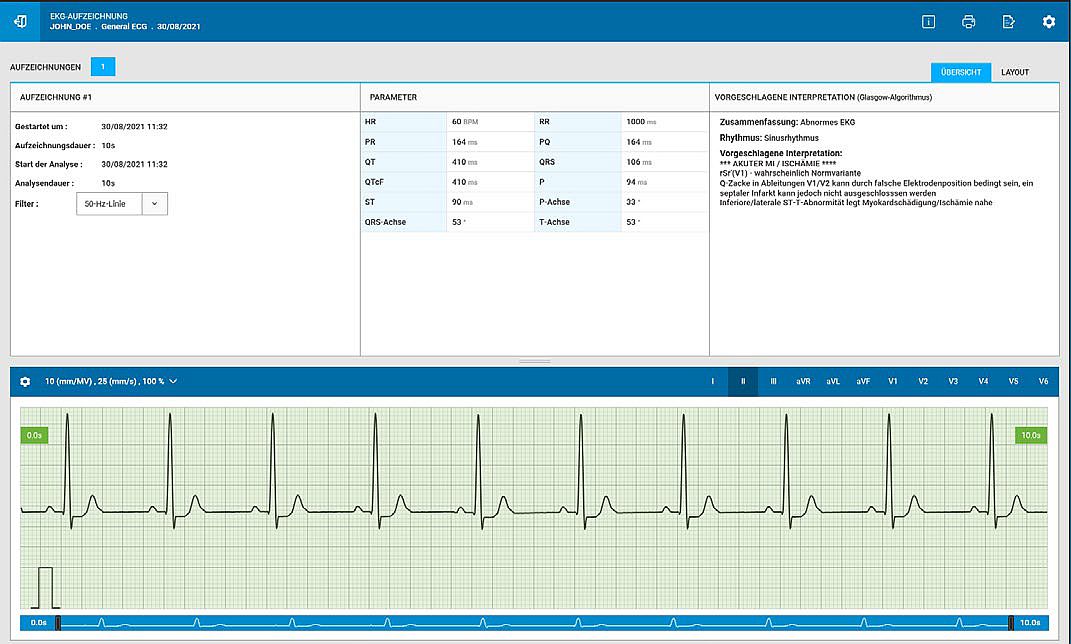Image resolution: width=1071 pixels, height=644 pixels.
Task: Open ECG display settings gear icon
Action: [26, 382]
